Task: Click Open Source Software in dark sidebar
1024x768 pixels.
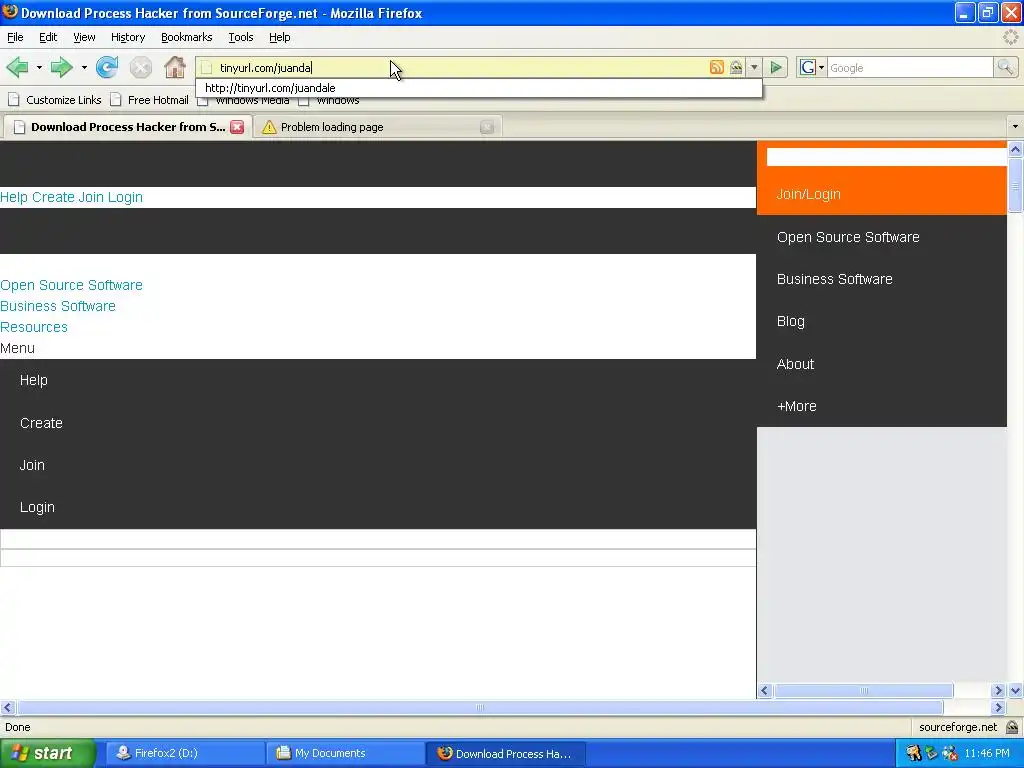Action: click(848, 237)
